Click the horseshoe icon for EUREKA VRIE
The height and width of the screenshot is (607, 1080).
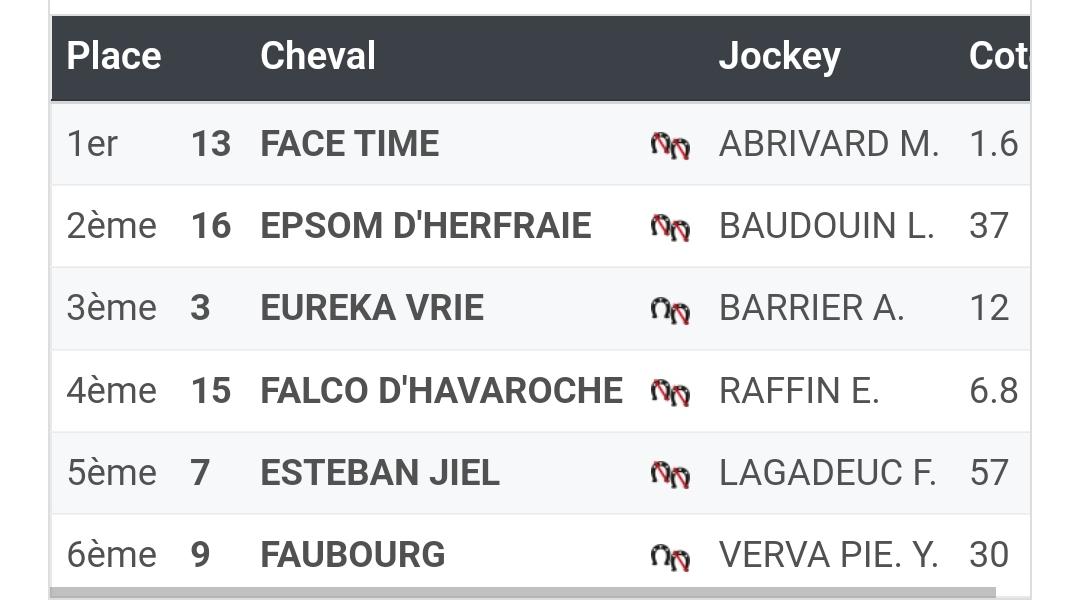tap(670, 310)
